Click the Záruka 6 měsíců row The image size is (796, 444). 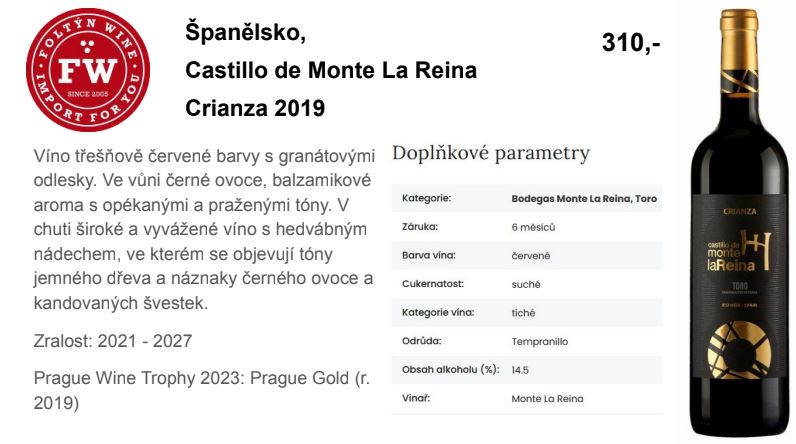527,227
